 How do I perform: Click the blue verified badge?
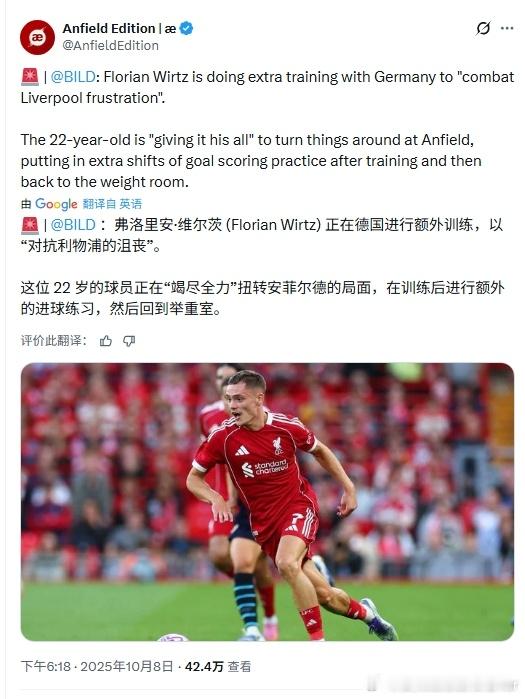click(x=186, y=28)
